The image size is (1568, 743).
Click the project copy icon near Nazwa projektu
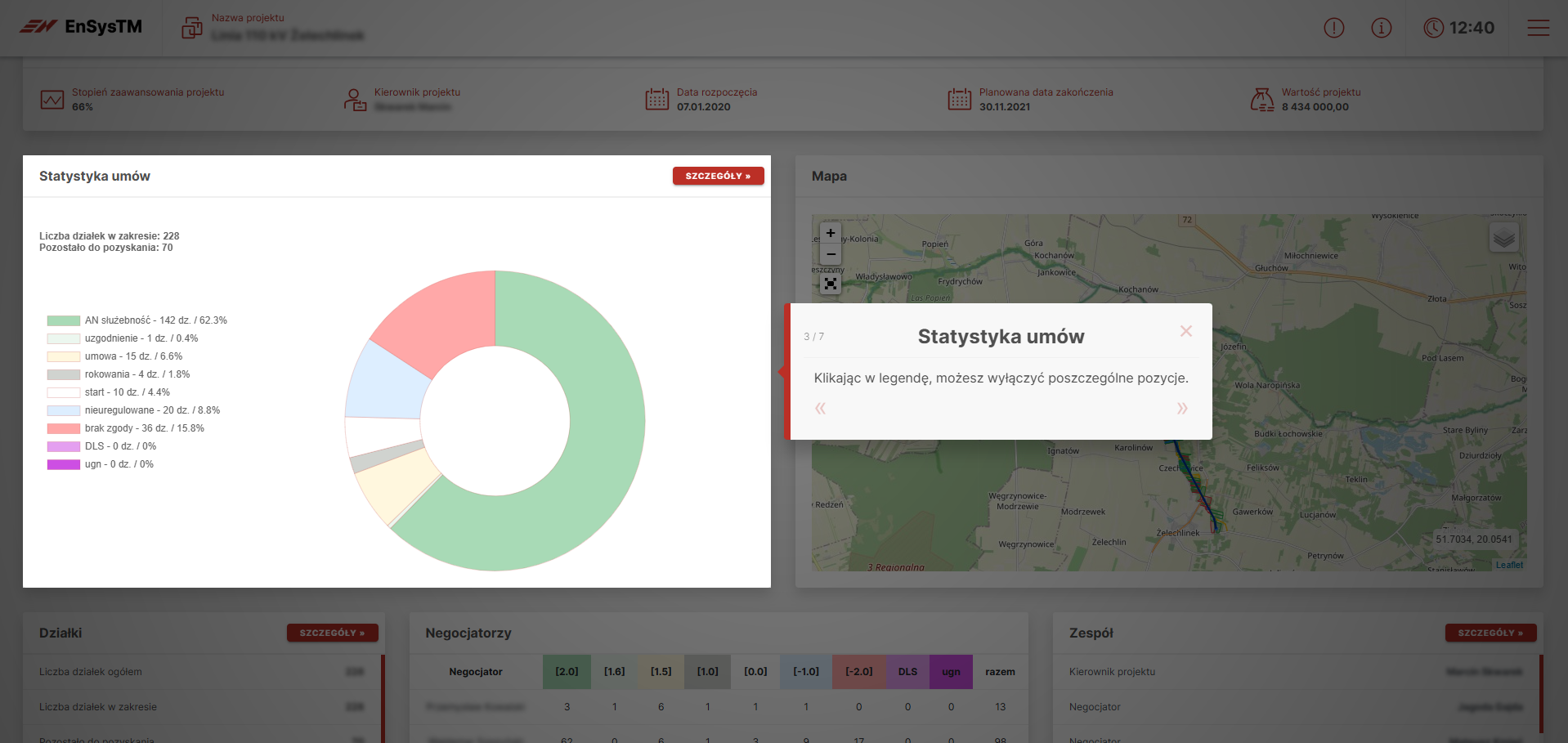click(x=192, y=28)
